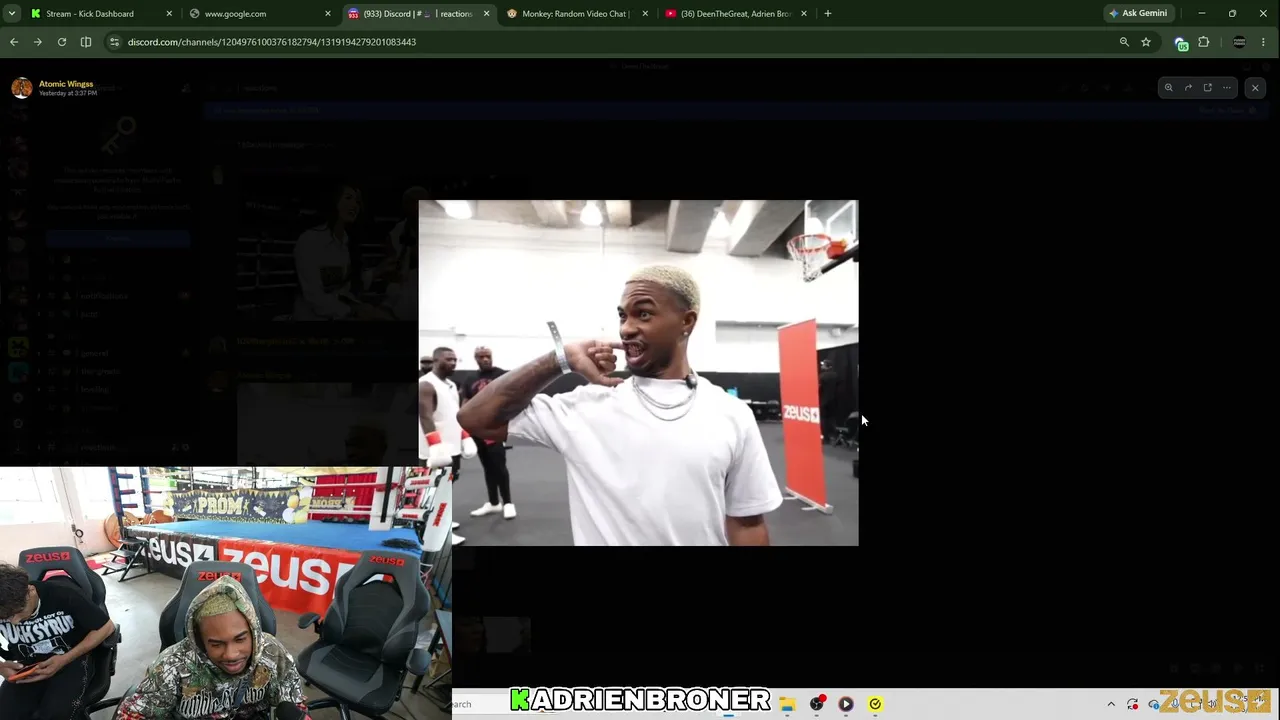Viewport: 1280px width, 720px height.
Task: Open the yellow checkmark taskbar app
Action: (x=875, y=704)
